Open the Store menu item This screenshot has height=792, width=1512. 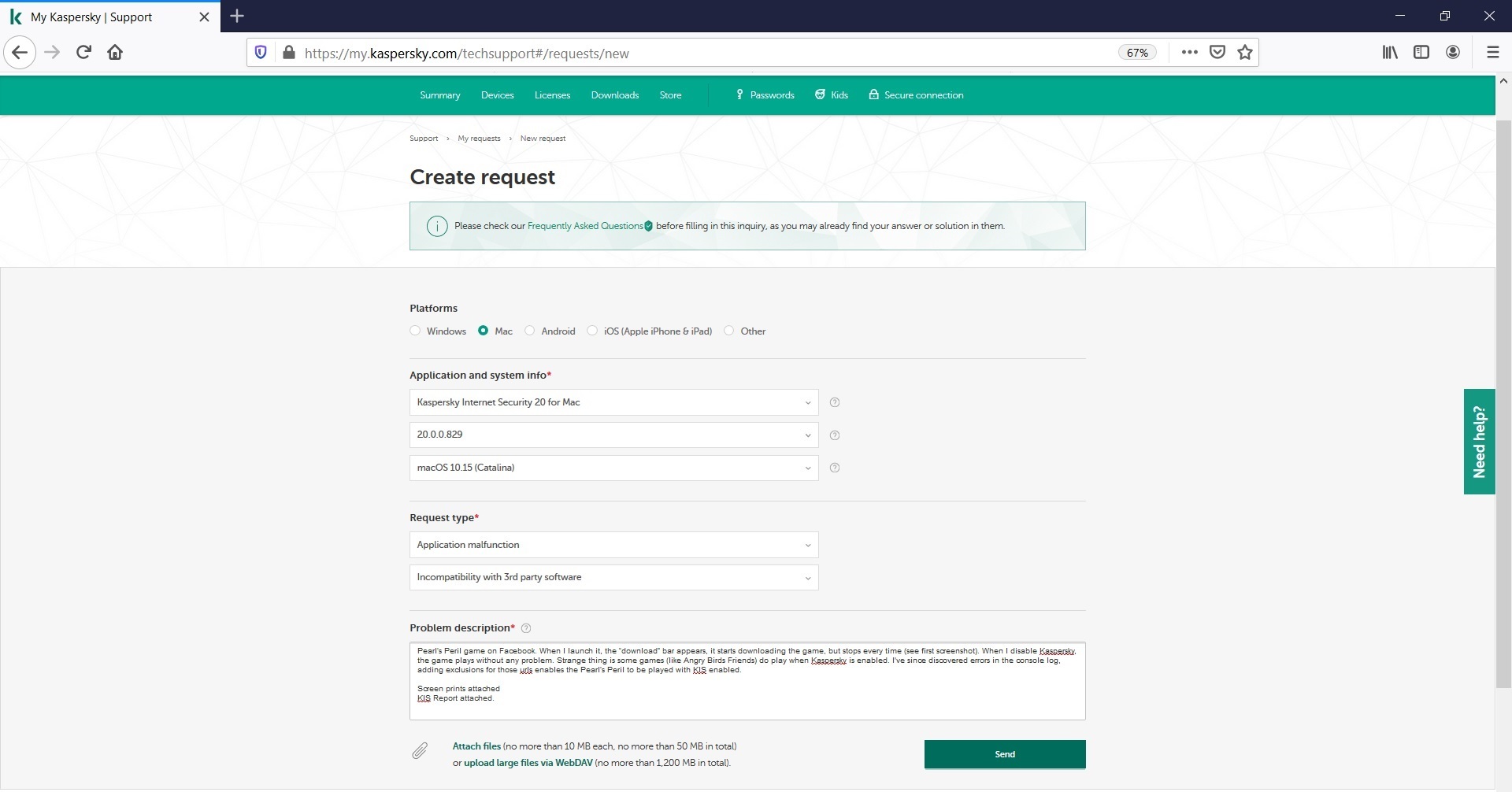pyautogui.click(x=670, y=95)
